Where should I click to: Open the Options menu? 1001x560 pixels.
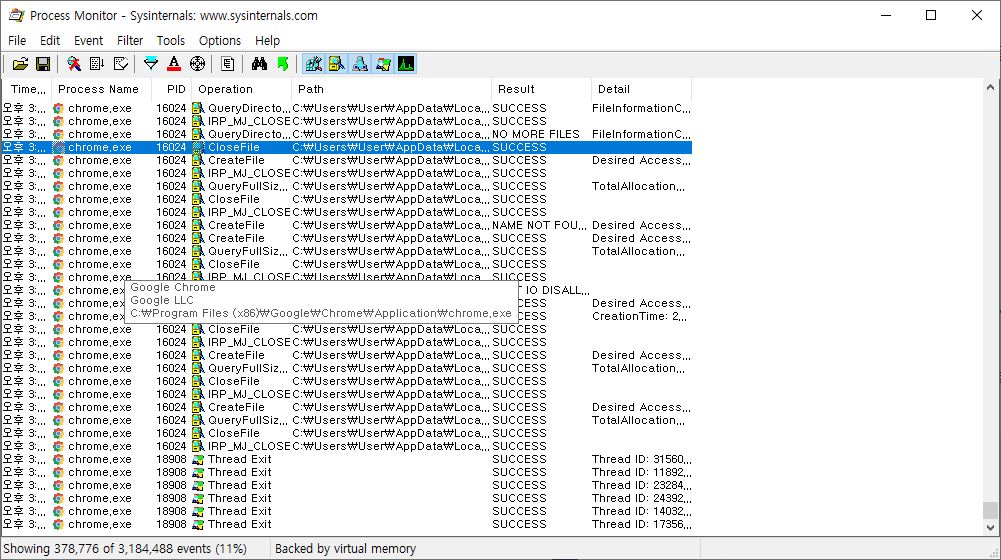click(219, 41)
